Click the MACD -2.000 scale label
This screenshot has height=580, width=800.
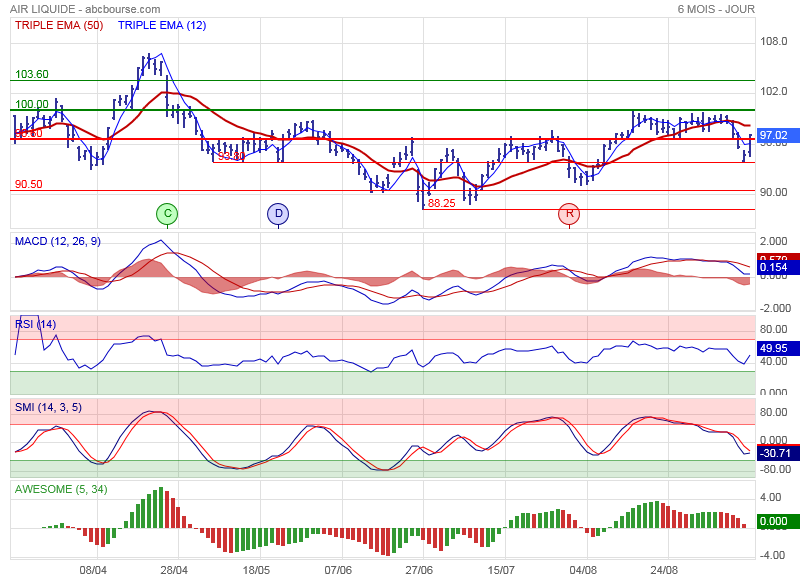(775, 308)
